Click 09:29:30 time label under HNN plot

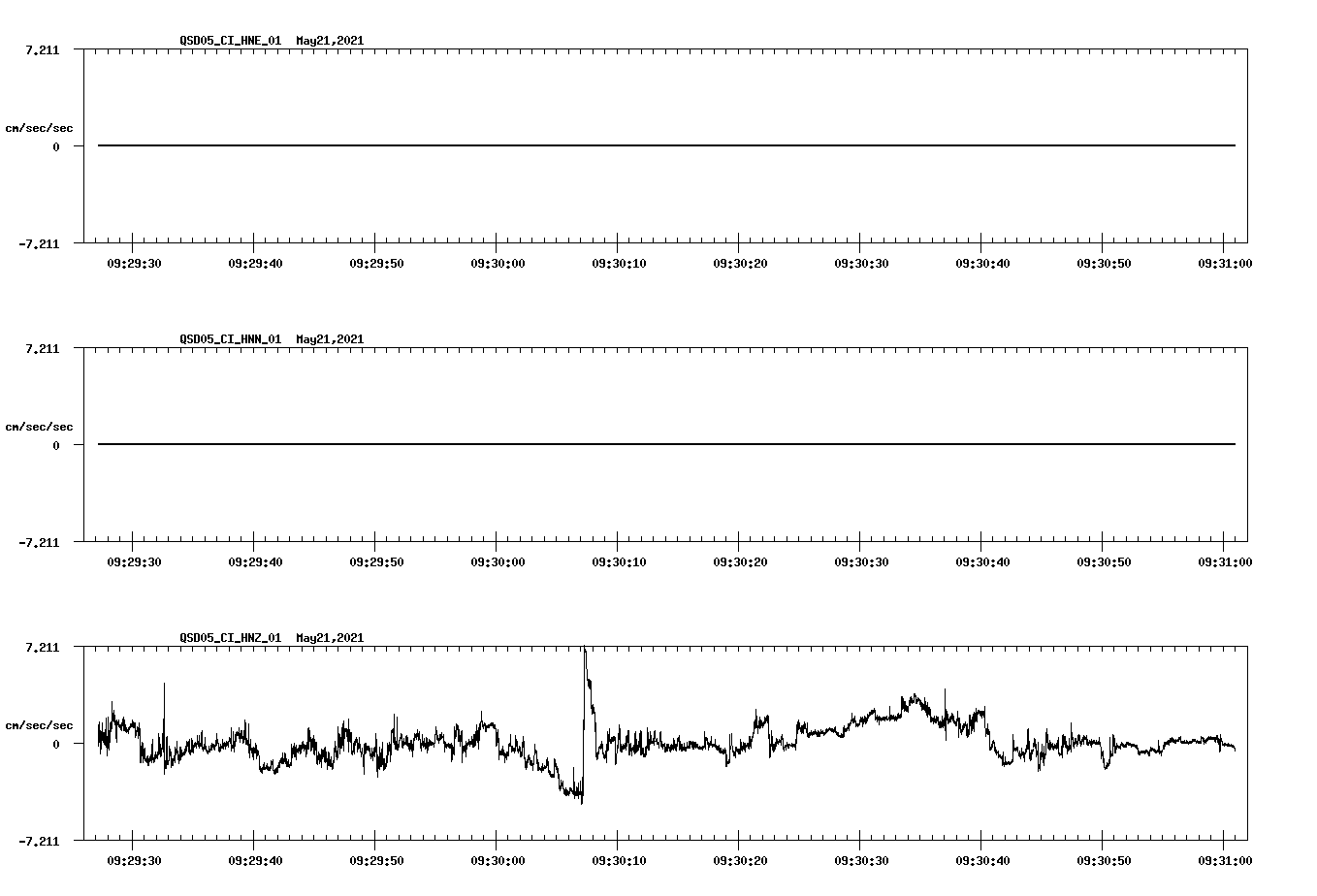[134, 561]
